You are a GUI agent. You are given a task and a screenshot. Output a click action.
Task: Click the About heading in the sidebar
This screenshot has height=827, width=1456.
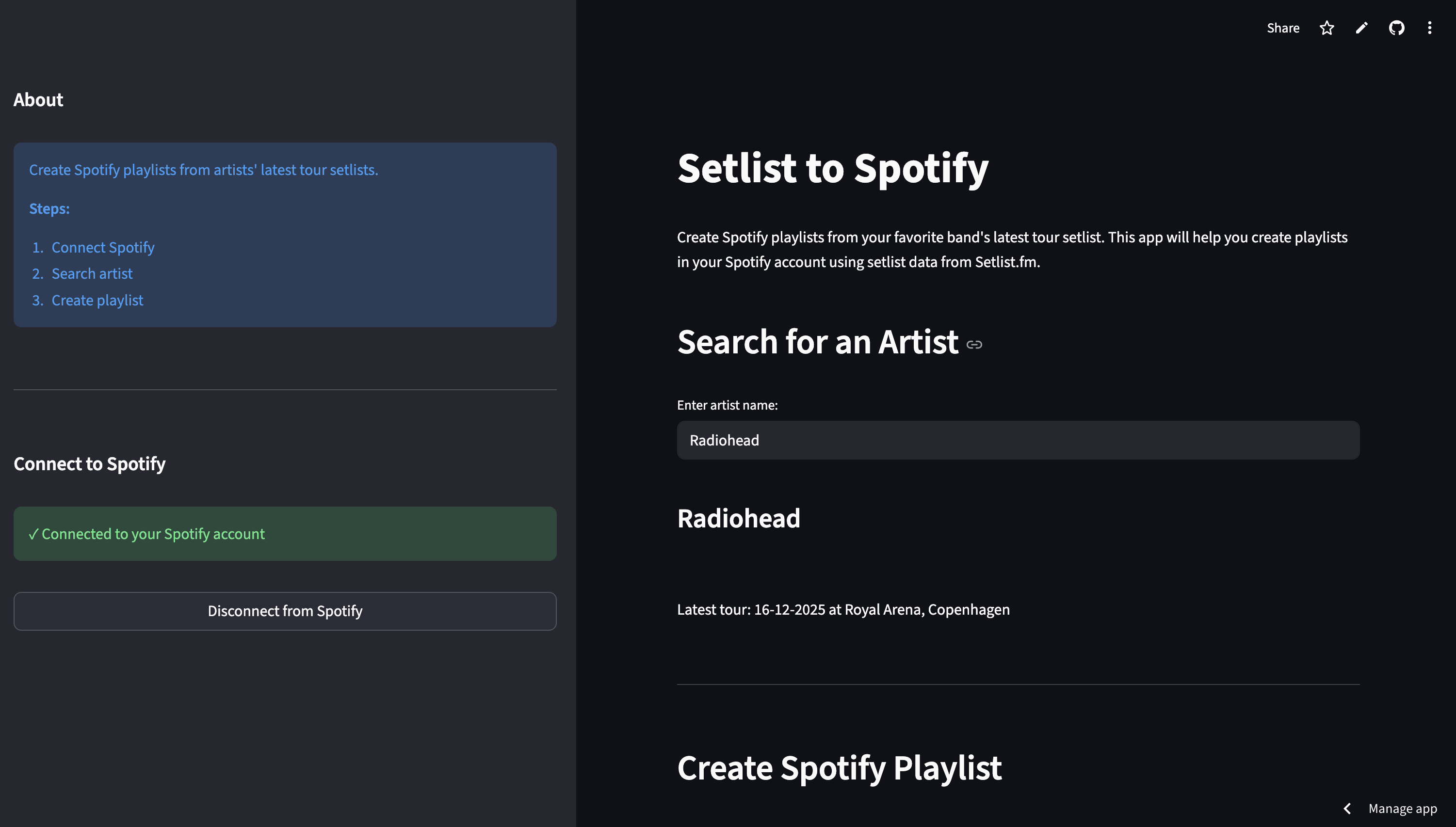(x=38, y=100)
